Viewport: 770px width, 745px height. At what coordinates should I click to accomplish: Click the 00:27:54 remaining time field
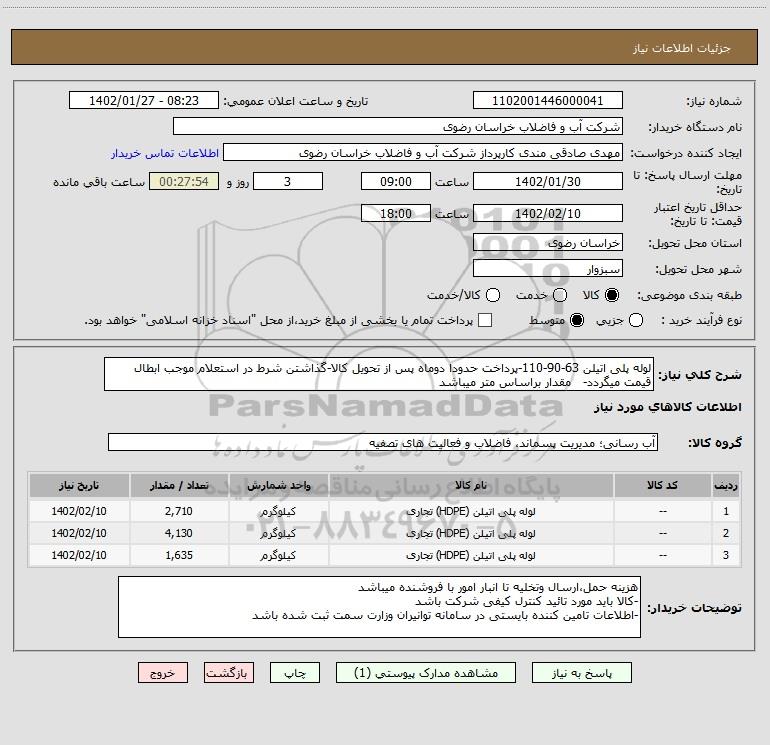(184, 181)
